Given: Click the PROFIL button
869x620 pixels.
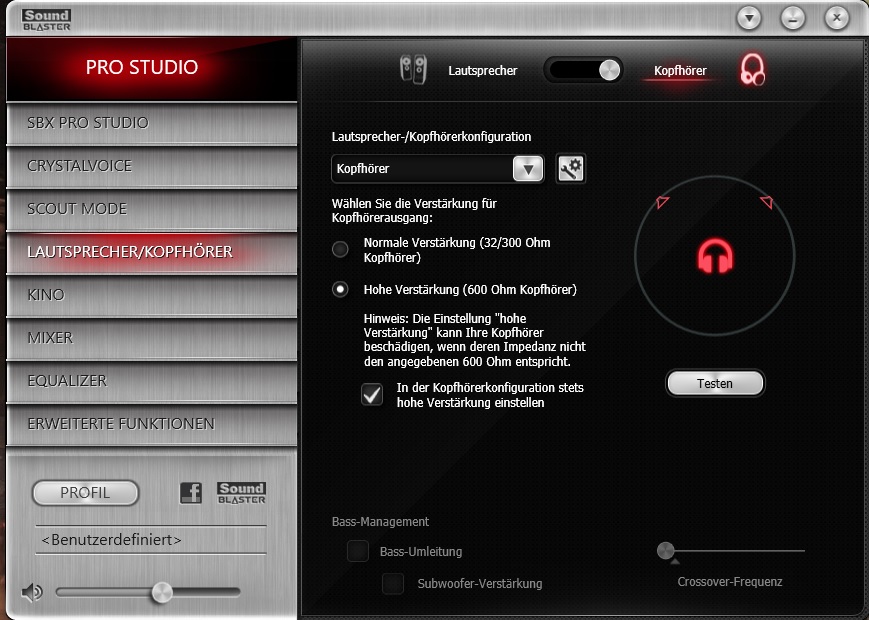Looking at the screenshot, I should click(x=85, y=493).
